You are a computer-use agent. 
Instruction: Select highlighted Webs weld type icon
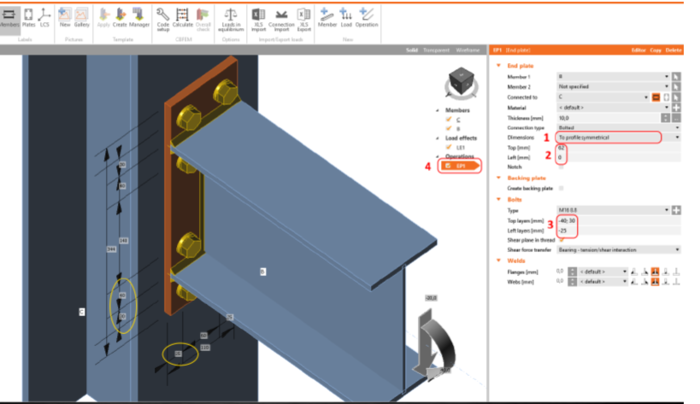(x=655, y=282)
